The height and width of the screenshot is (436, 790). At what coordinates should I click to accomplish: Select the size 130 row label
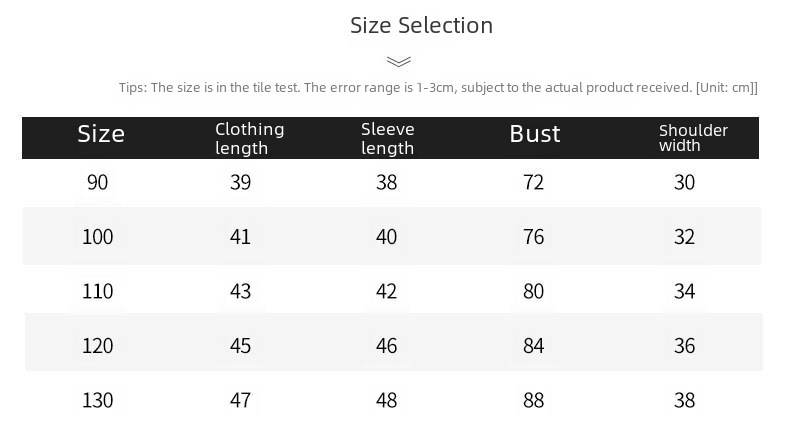tap(98, 400)
